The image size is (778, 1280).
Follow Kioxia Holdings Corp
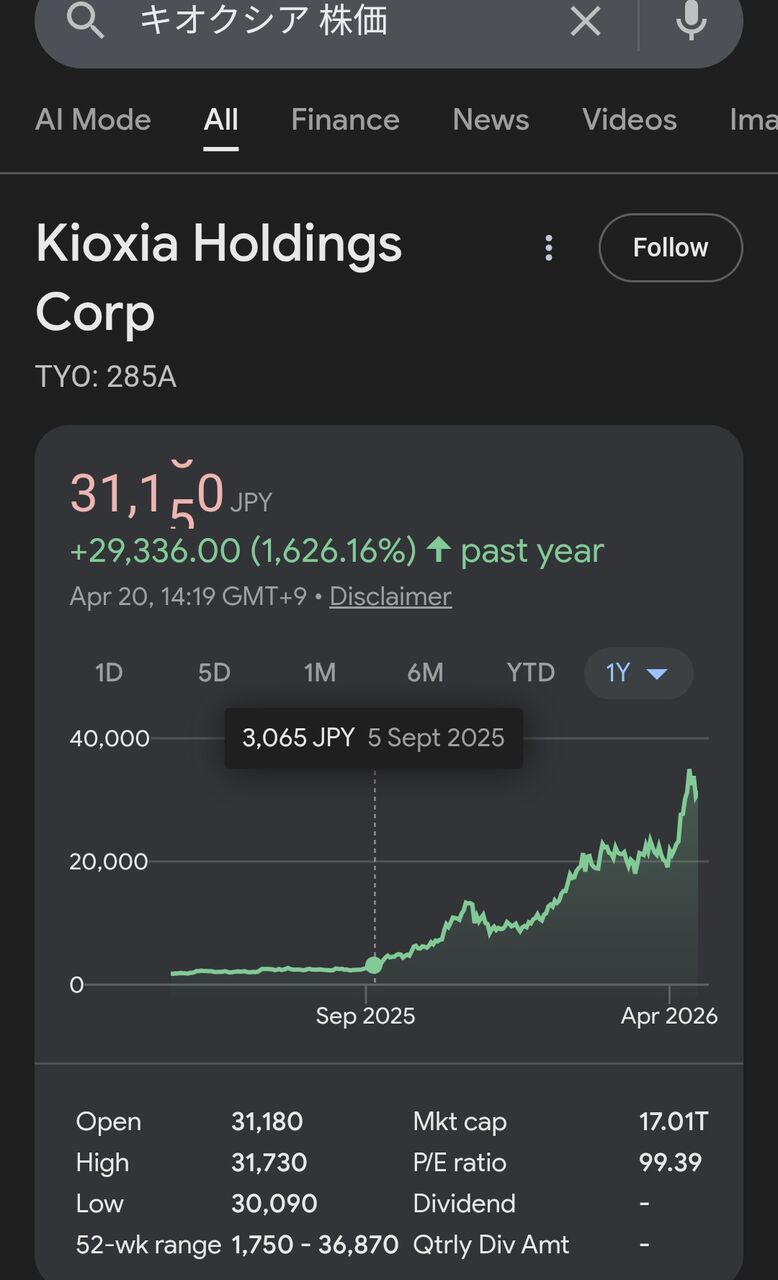pyautogui.click(x=670, y=248)
